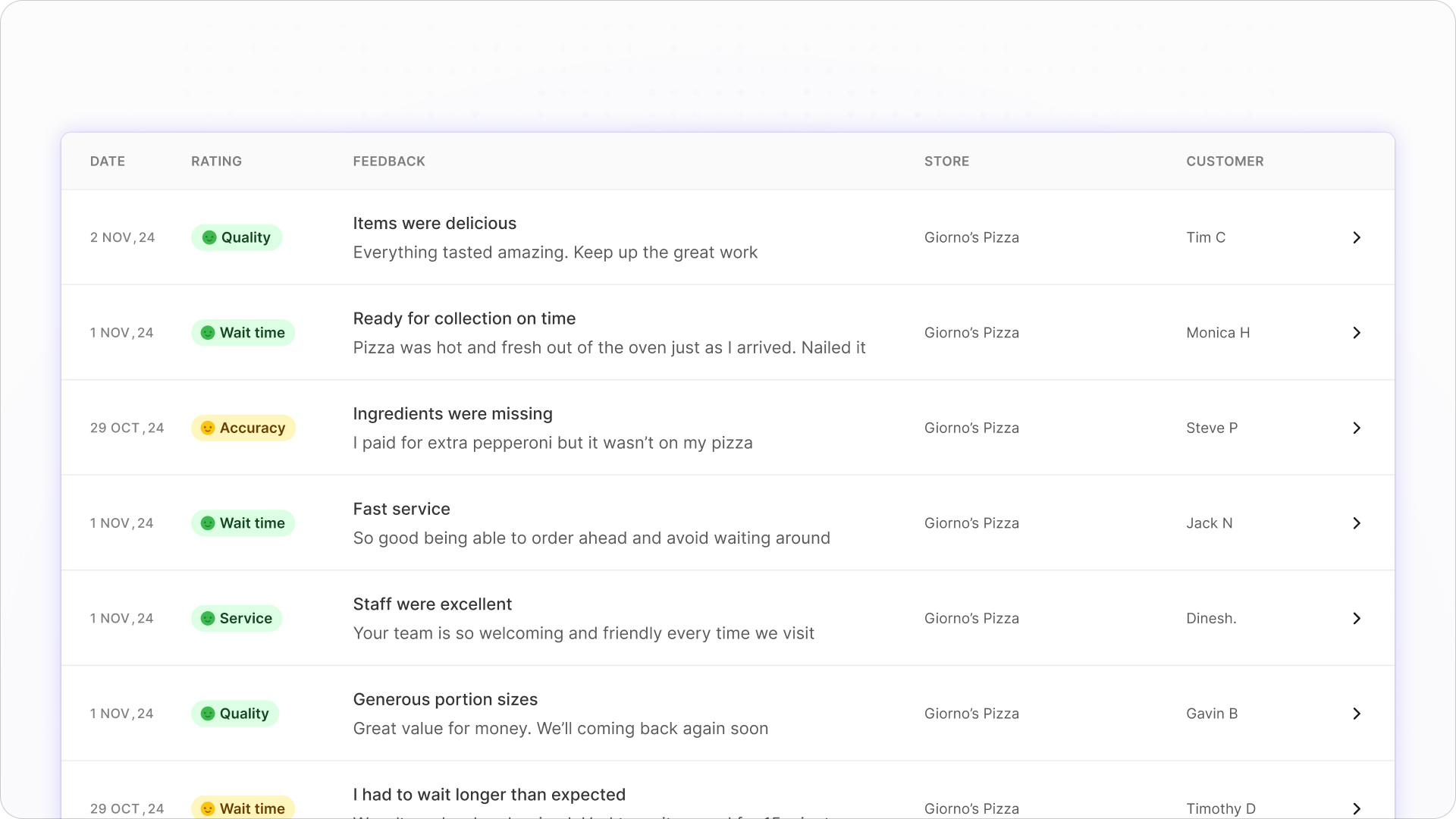Open 'Generous portion sizes' feedback title
The height and width of the screenshot is (819, 1456).
click(x=445, y=699)
